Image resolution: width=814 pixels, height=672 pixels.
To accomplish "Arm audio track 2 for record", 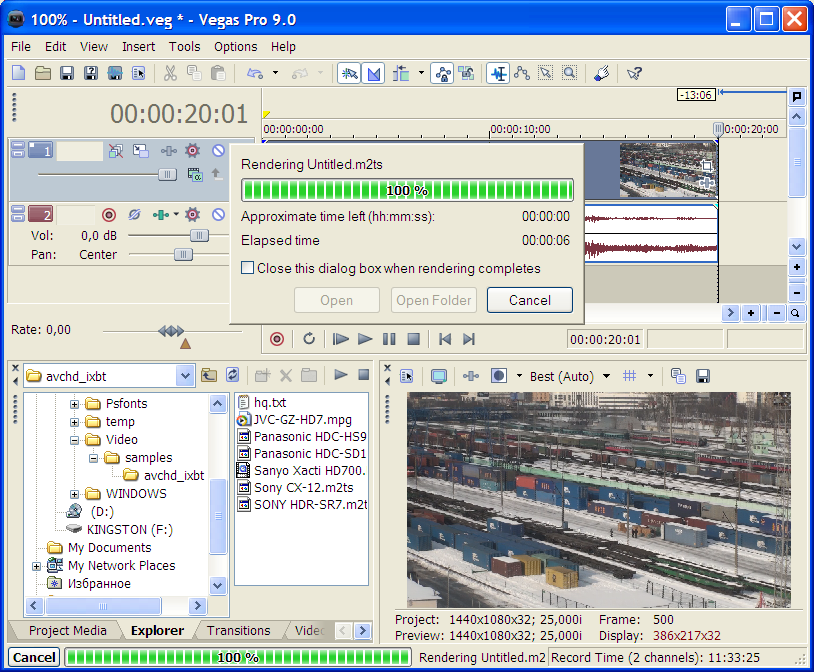I will coord(109,214).
